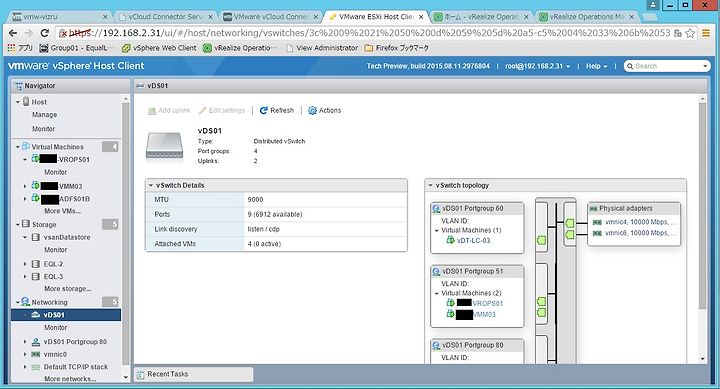The image size is (720, 389).
Task: Select vmnic6 physical adapter icon
Action: 597,233
